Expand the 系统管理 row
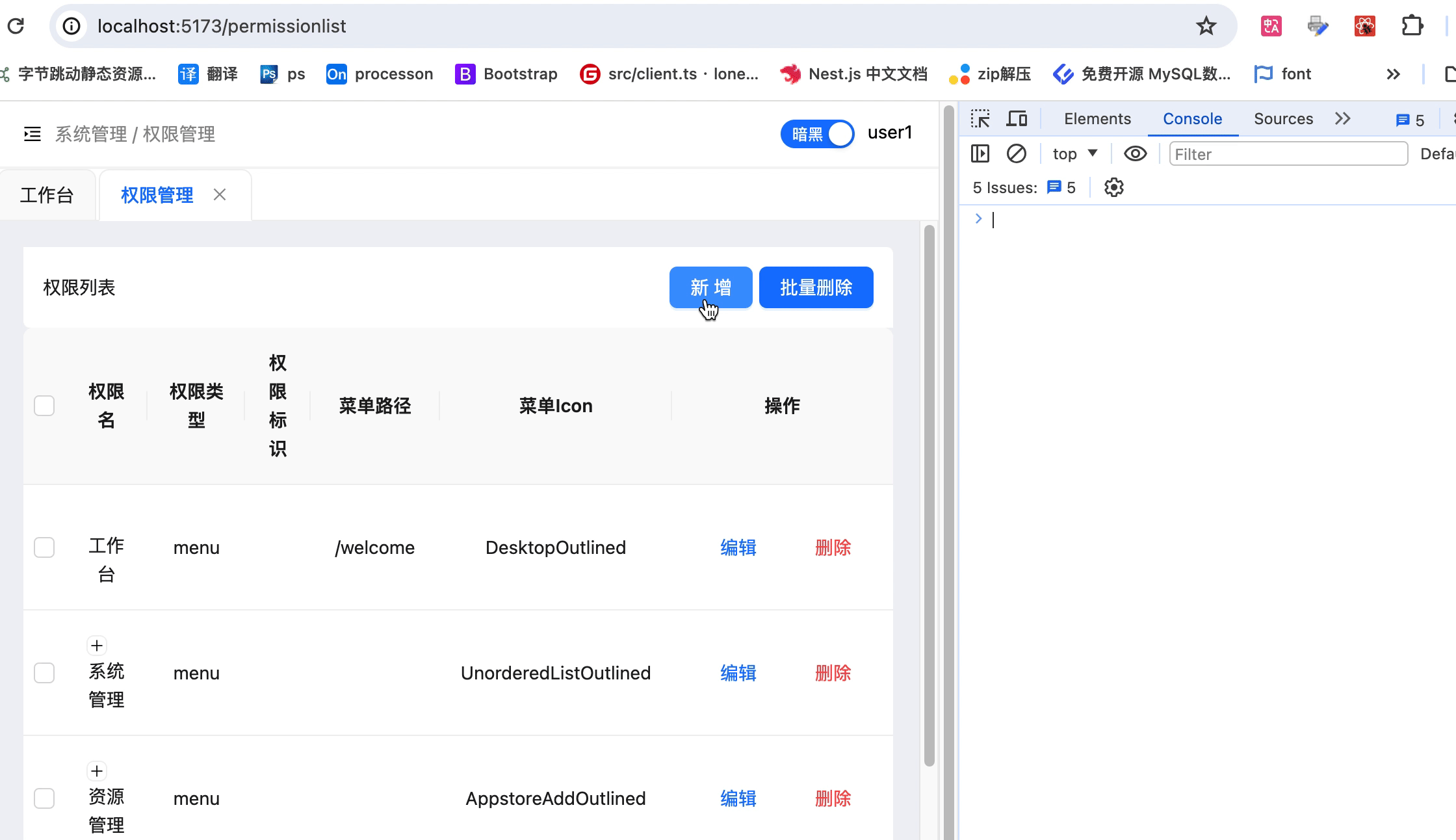 coord(97,646)
